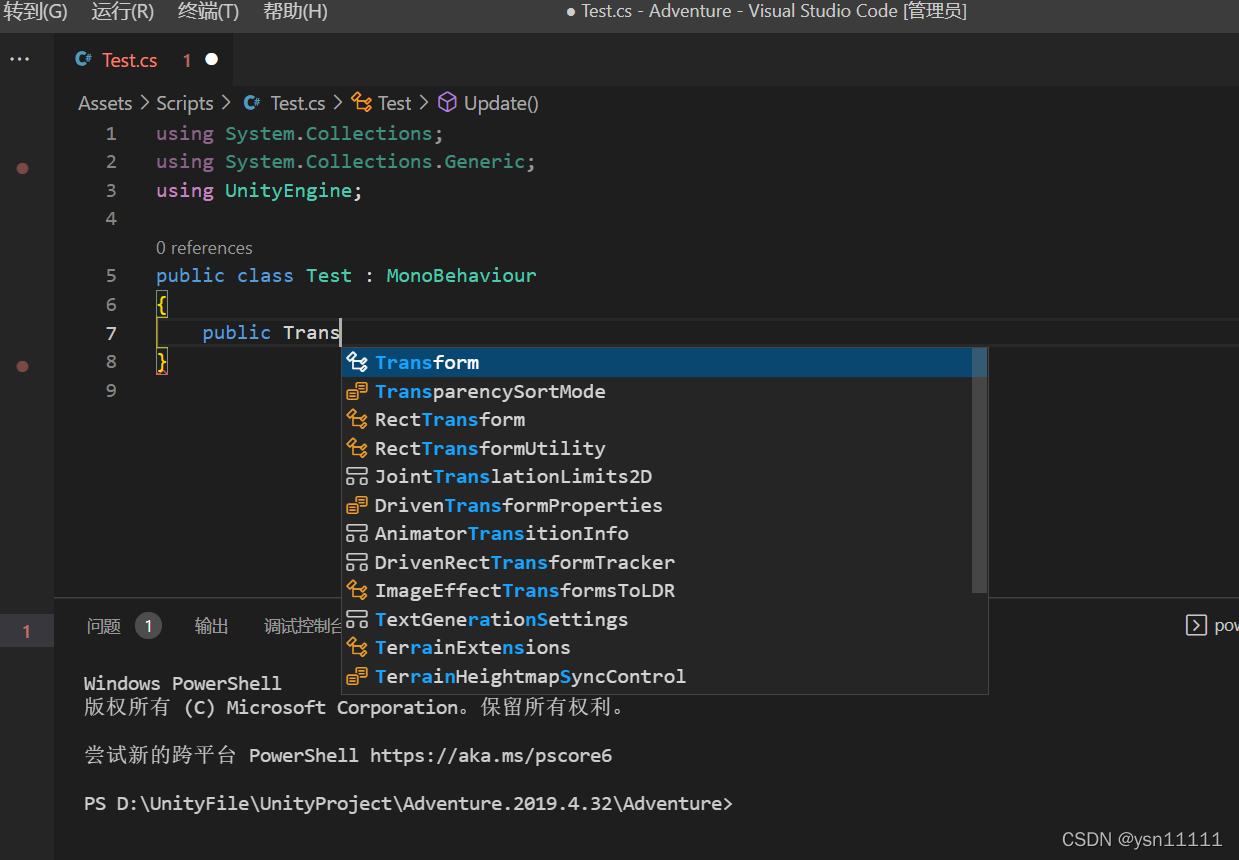Click the error count 1 on Test.cs tab
Image resolution: width=1239 pixels, height=860 pixels.
(186, 60)
